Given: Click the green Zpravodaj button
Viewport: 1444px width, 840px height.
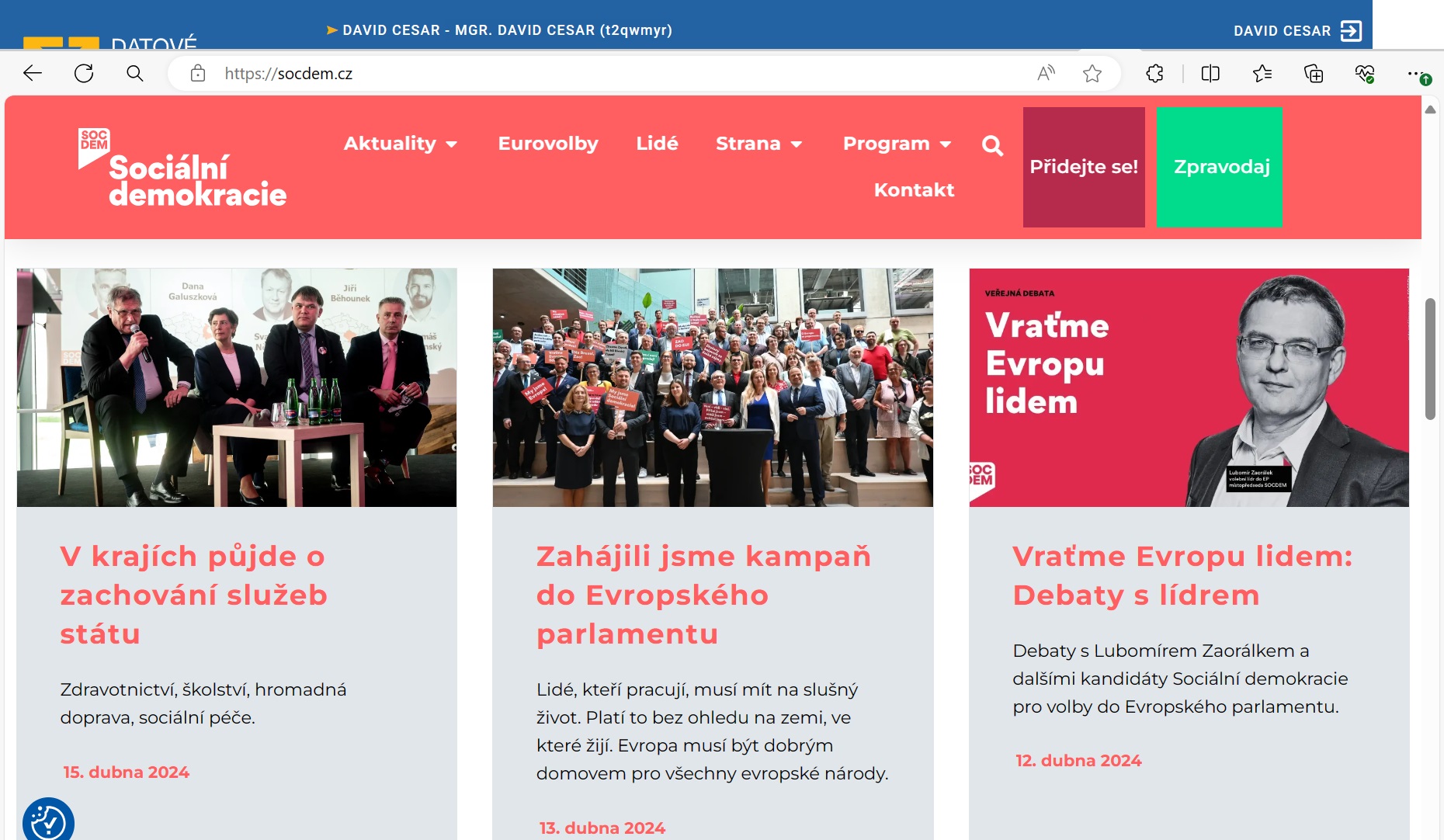Looking at the screenshot, I should [x=1220, y=167].
